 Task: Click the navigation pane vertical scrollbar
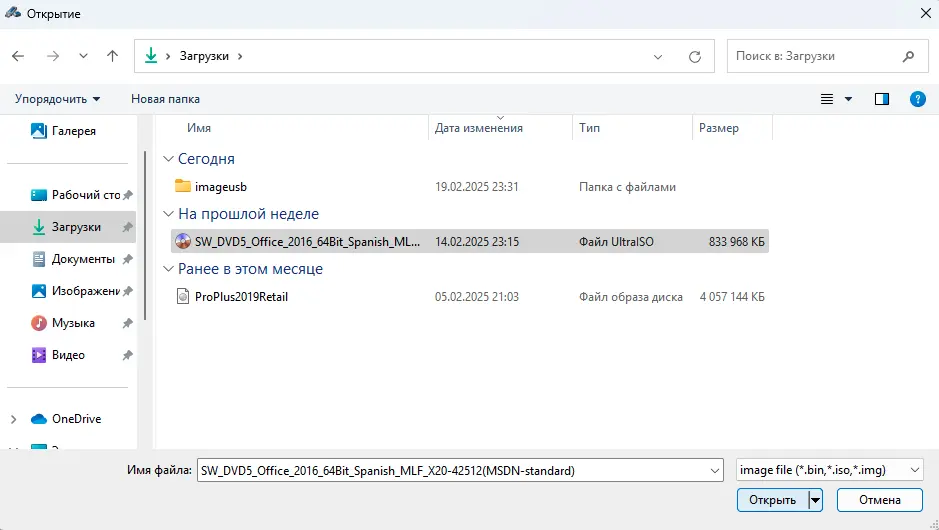[x=145, y=235]
